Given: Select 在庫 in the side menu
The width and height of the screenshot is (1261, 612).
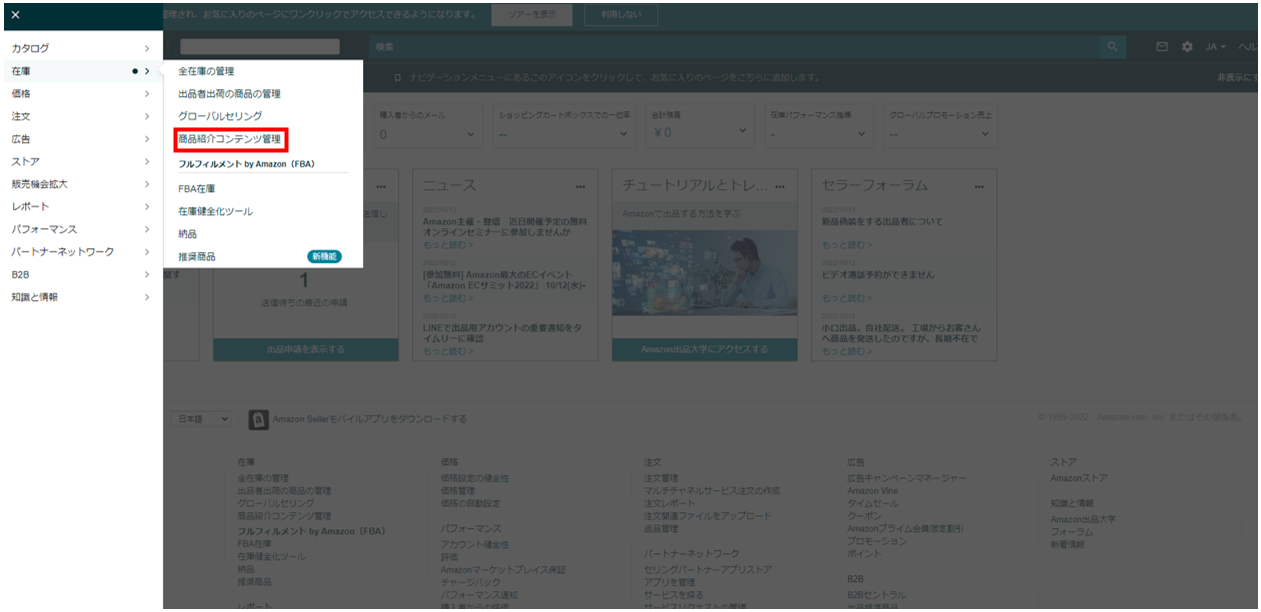Looking at the screenshot, I should [21, 71].
